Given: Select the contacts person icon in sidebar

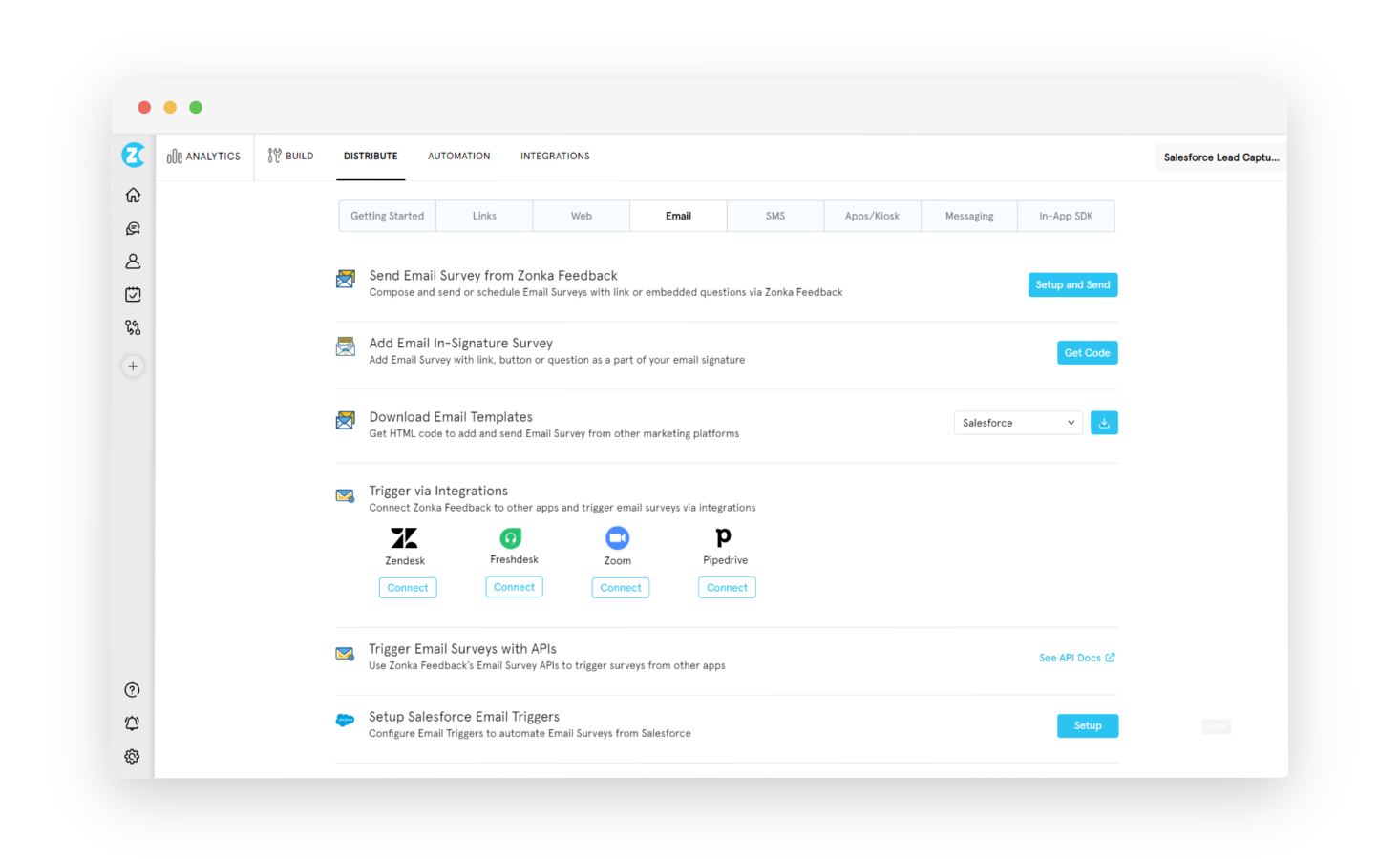Looking at the screenshot, I should (x=133, y=261).
